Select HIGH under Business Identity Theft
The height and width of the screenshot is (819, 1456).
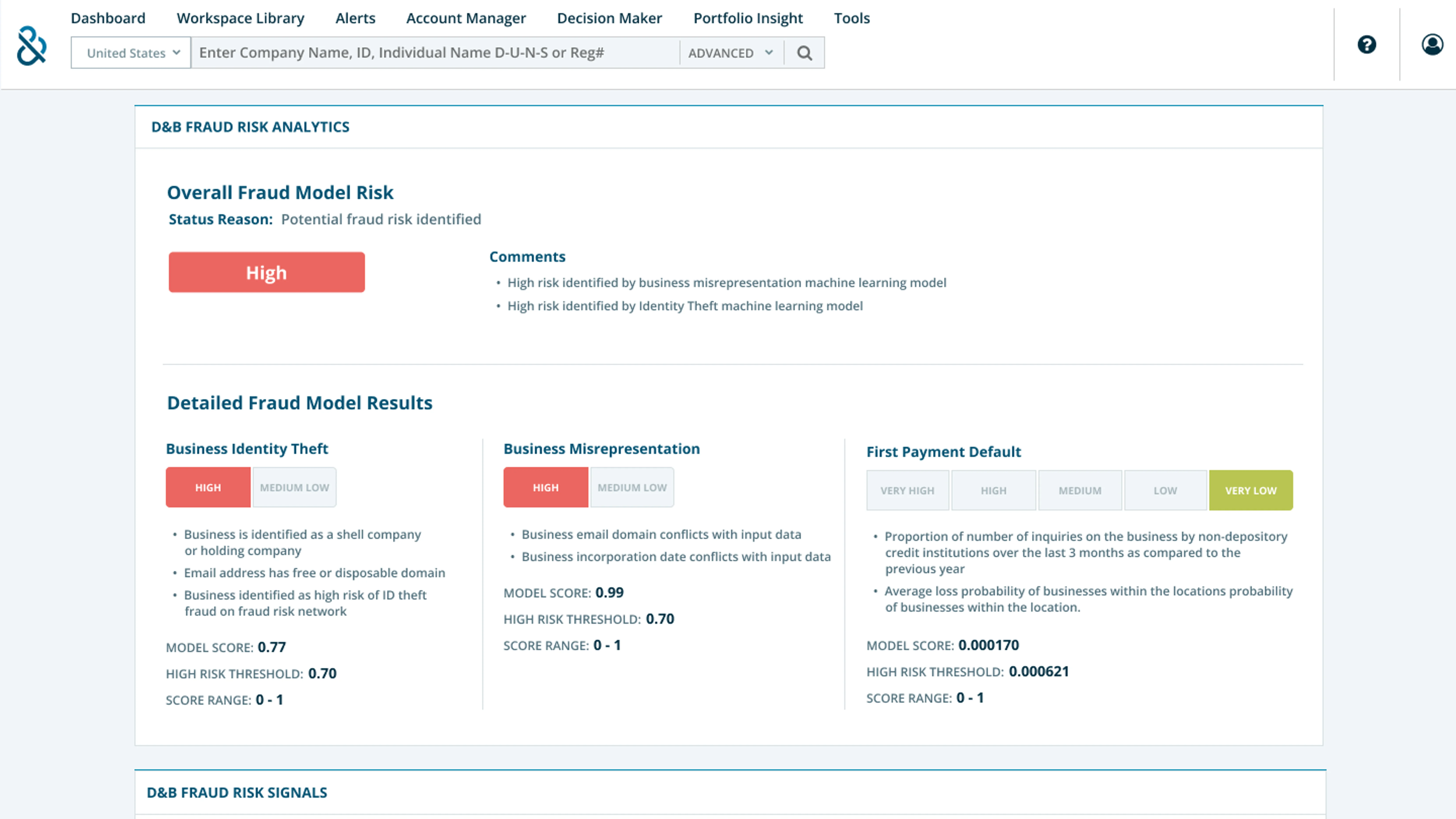pos(208,487)
